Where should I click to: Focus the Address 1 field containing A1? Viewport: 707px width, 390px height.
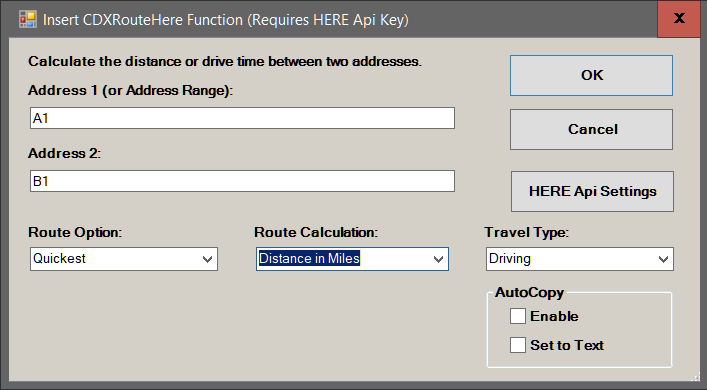242,118
